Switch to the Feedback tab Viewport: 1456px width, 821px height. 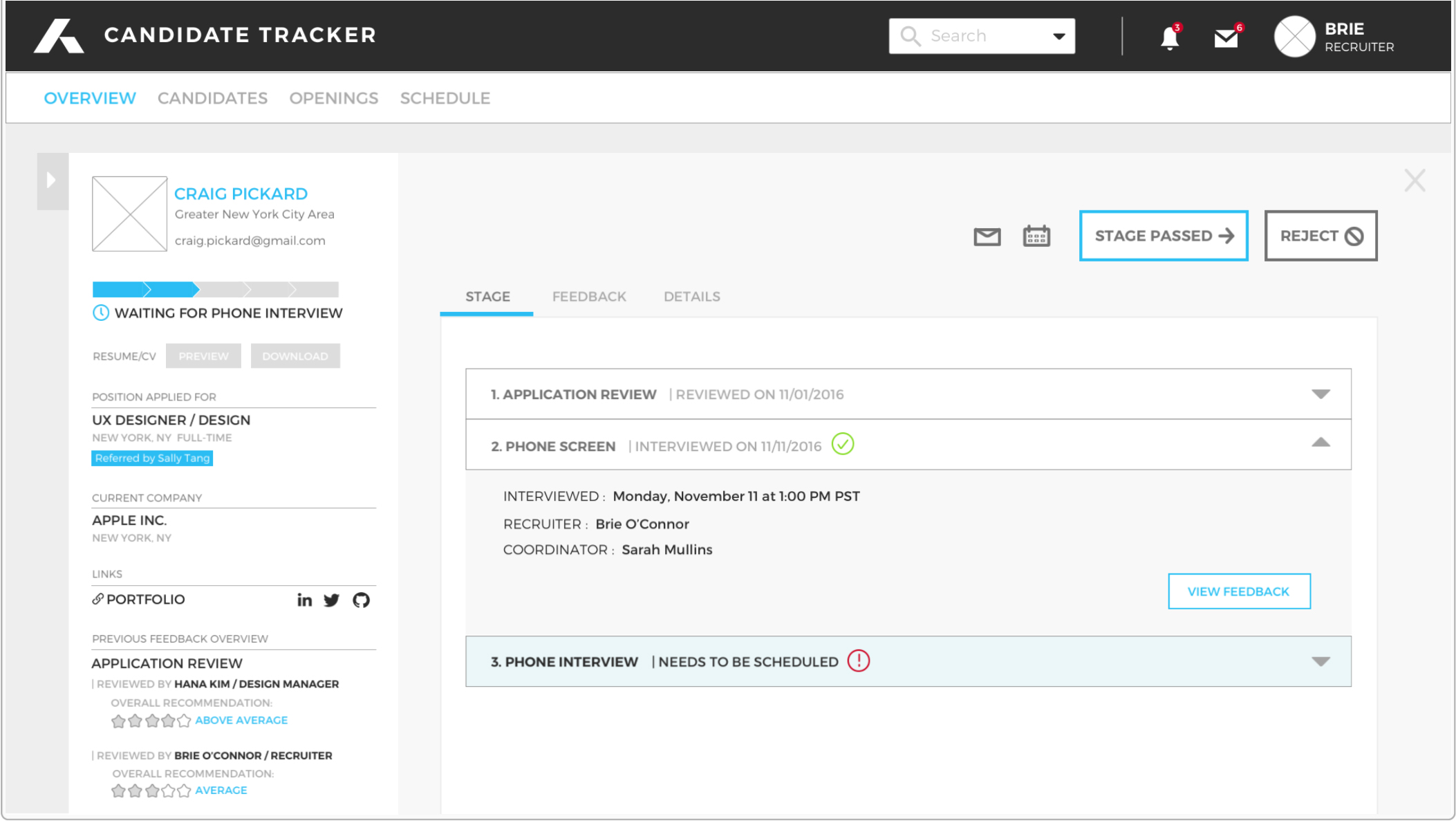(589, 297)
